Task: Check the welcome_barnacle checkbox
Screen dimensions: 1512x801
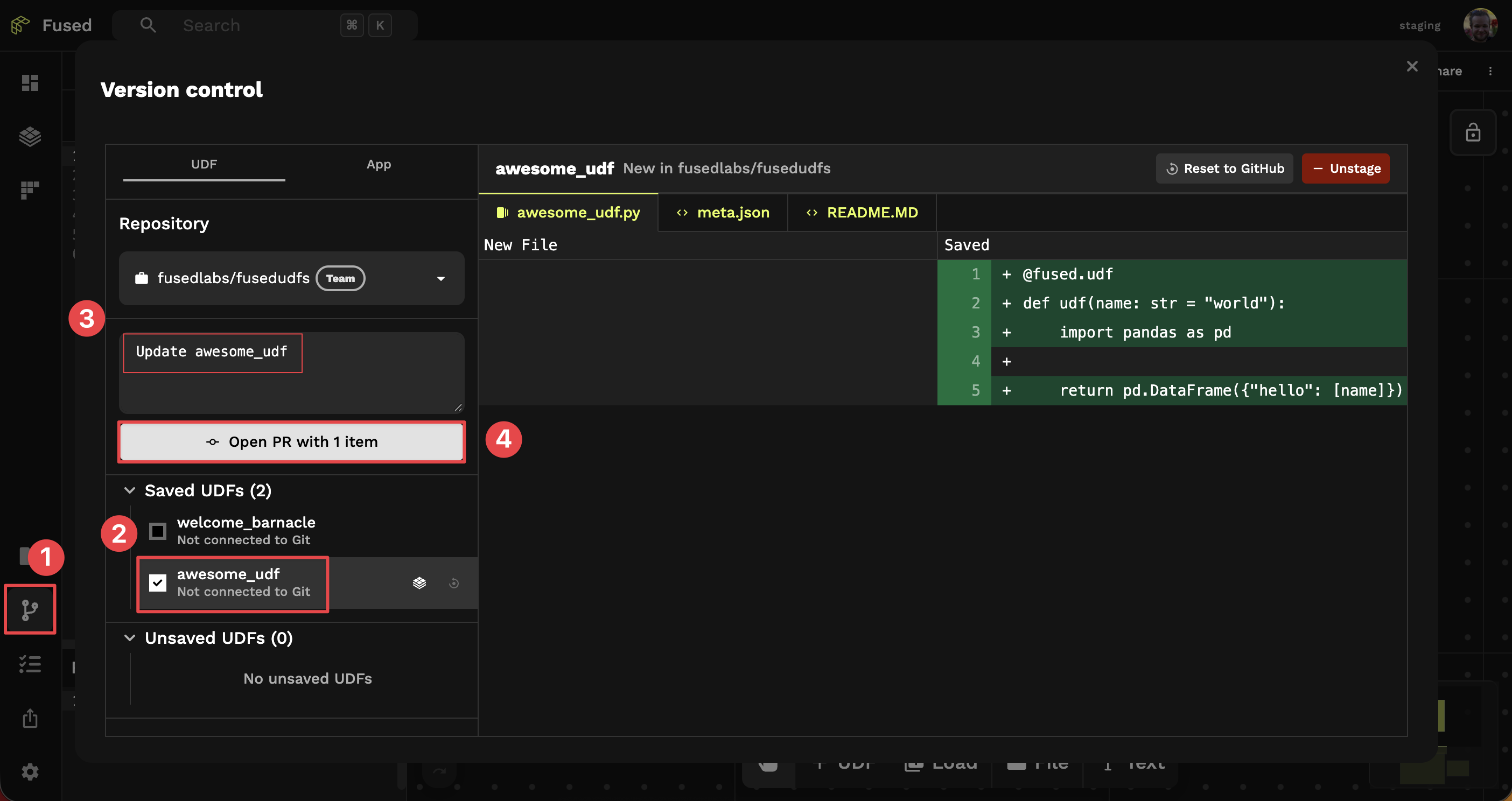Action: 157,531
